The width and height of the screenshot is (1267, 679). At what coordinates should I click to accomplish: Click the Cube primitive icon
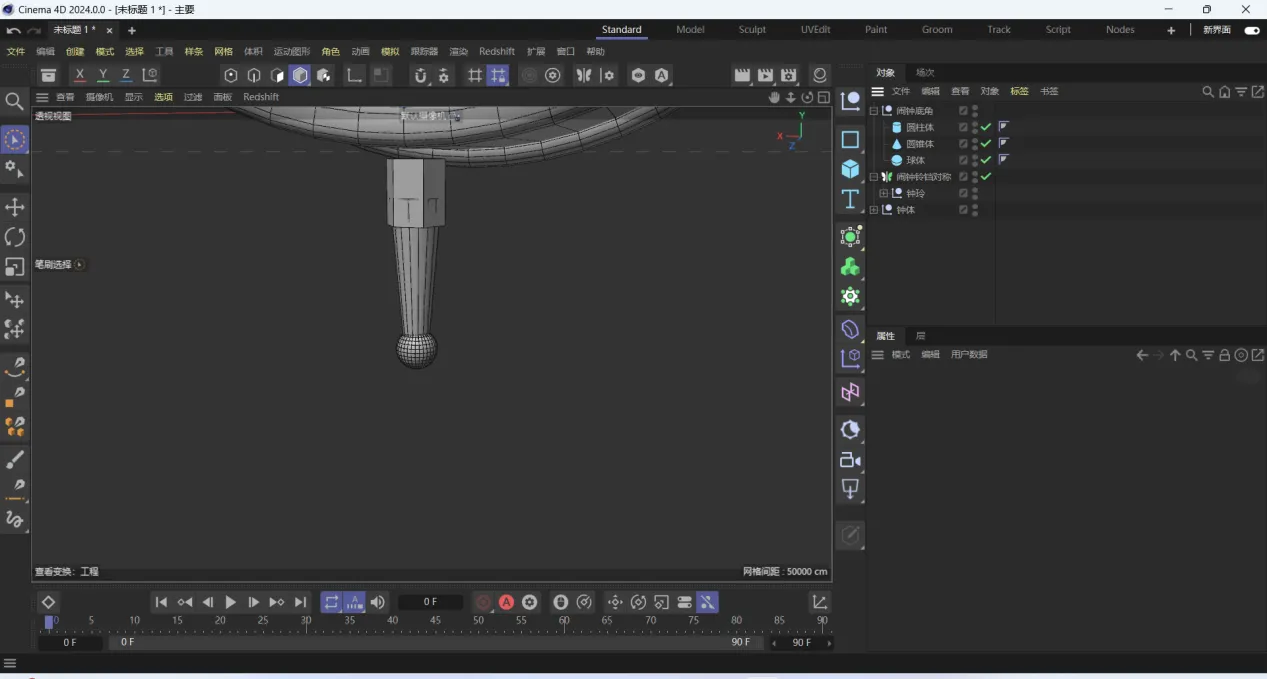point(850,169)
